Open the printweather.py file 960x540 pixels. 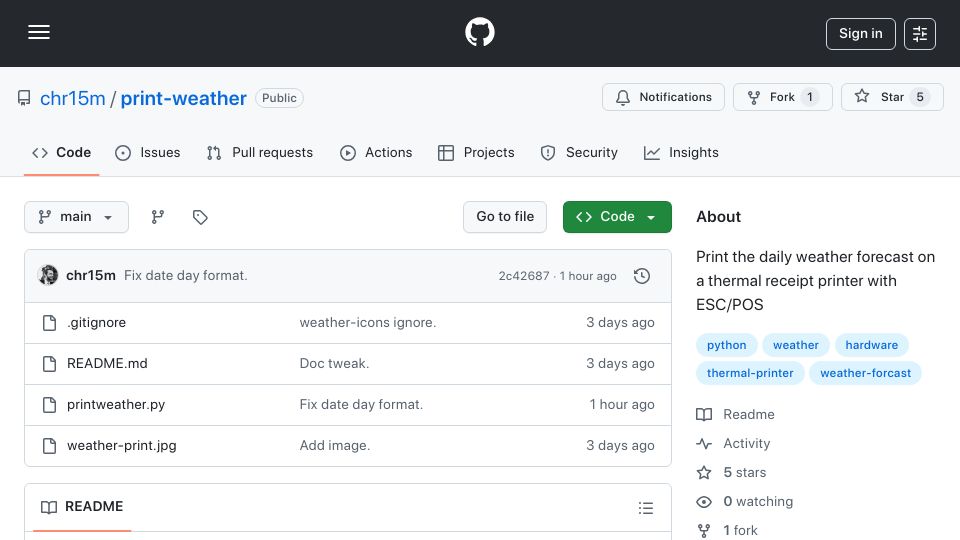coord(116,405)
